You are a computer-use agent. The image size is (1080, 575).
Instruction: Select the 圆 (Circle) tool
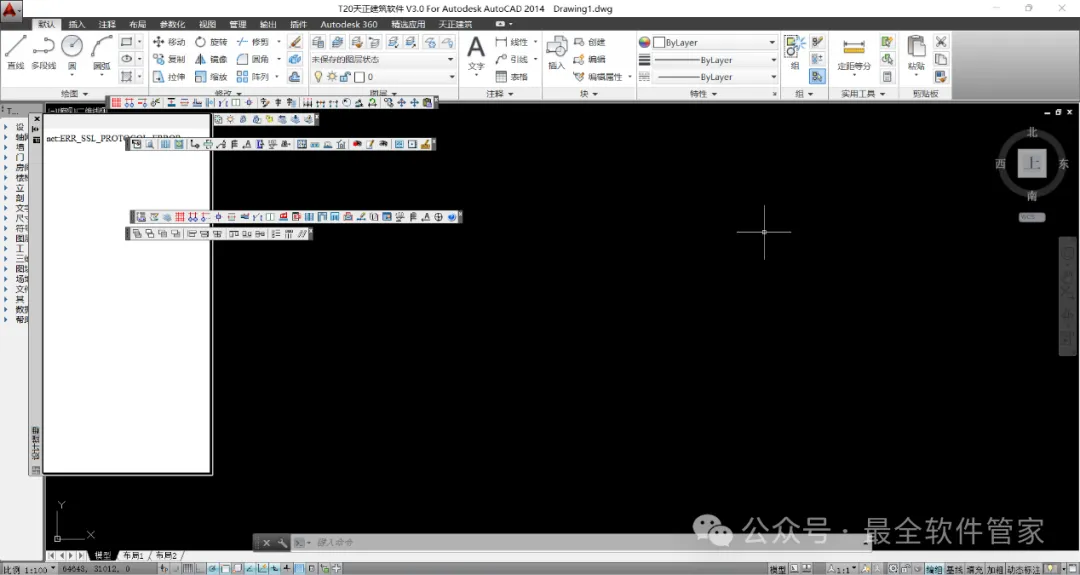[x=72, y=52]
